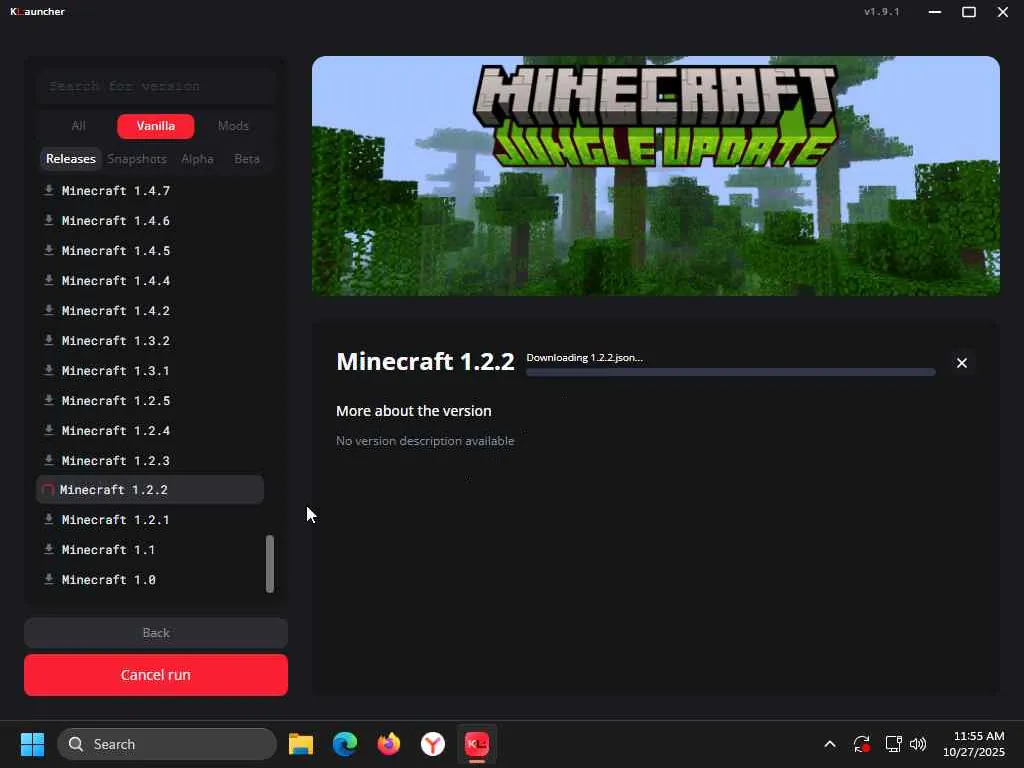Select Minecraft 1.1 in the list

tap(150, 550)
